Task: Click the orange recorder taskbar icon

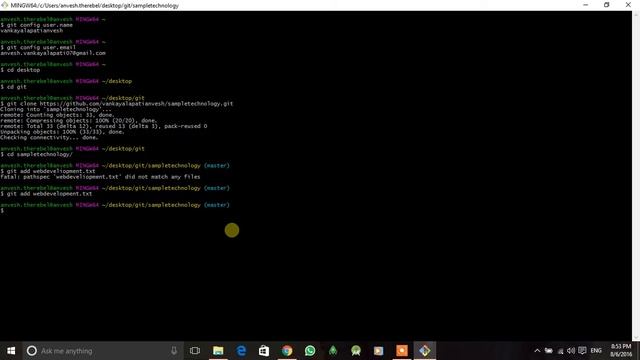Action: 402,351
